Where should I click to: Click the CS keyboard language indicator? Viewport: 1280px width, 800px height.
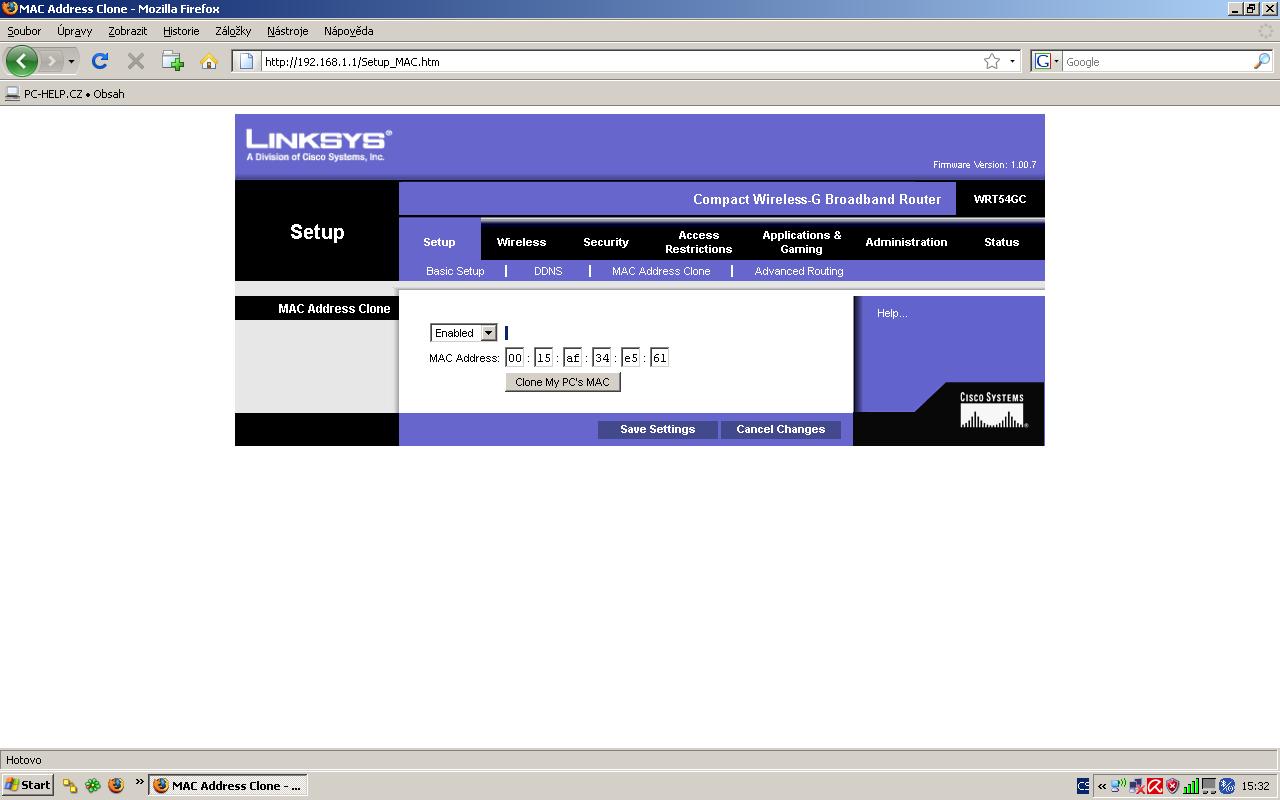coord(1083,786)
